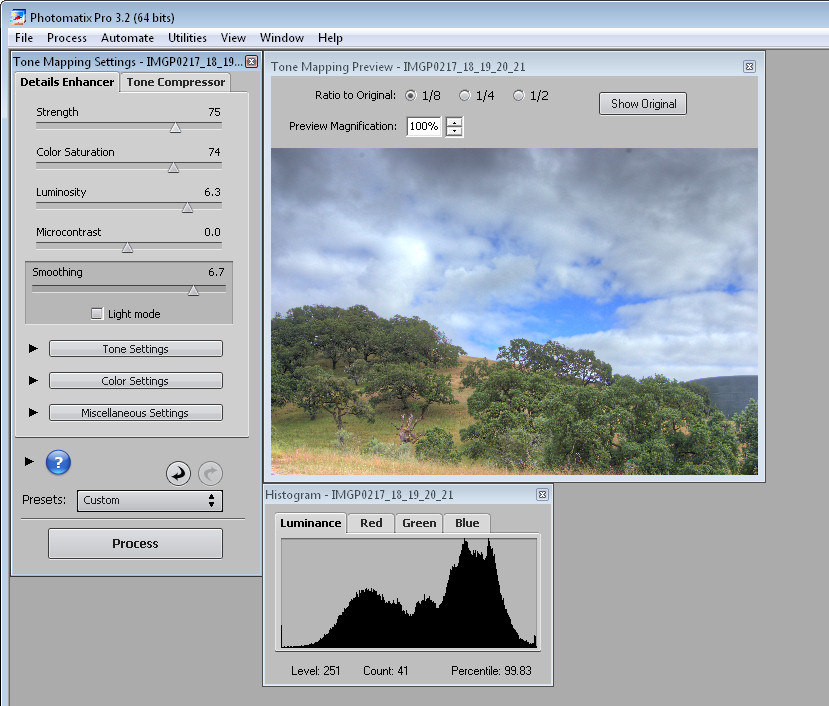Click the Smoothing value 6.7

(x=216, y=272)
